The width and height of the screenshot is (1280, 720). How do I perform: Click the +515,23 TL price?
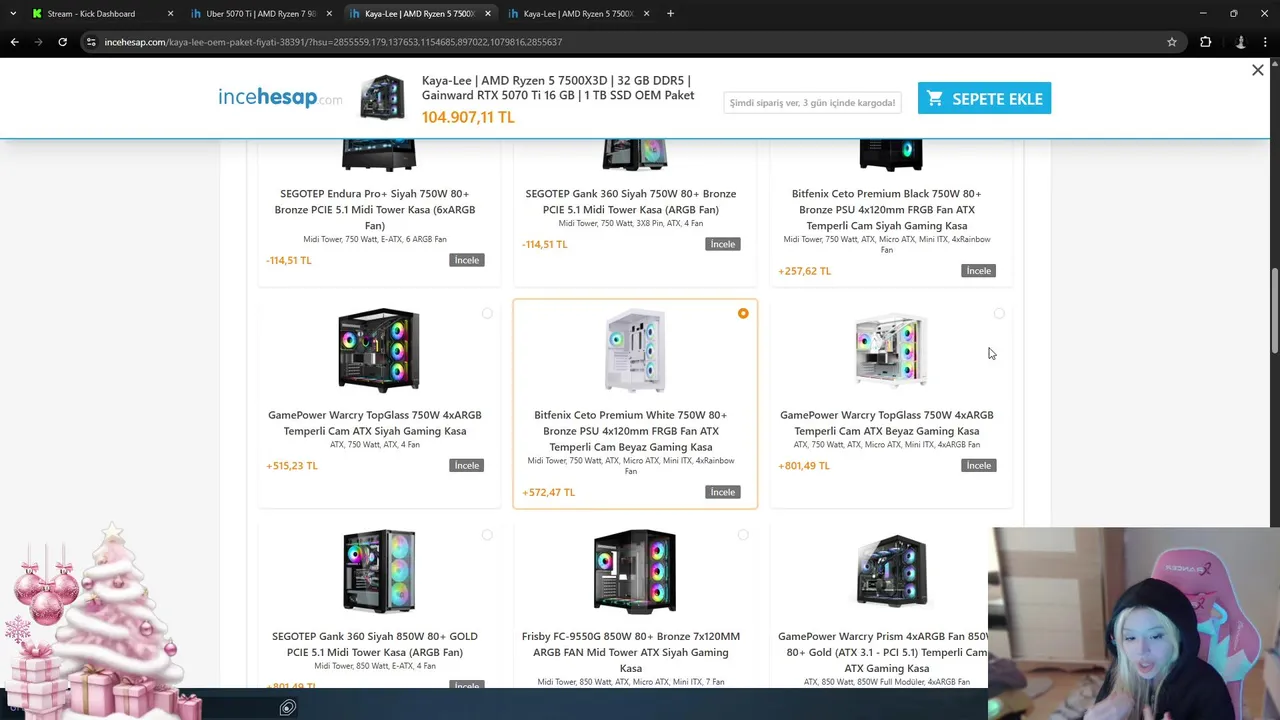coord(292,465)
